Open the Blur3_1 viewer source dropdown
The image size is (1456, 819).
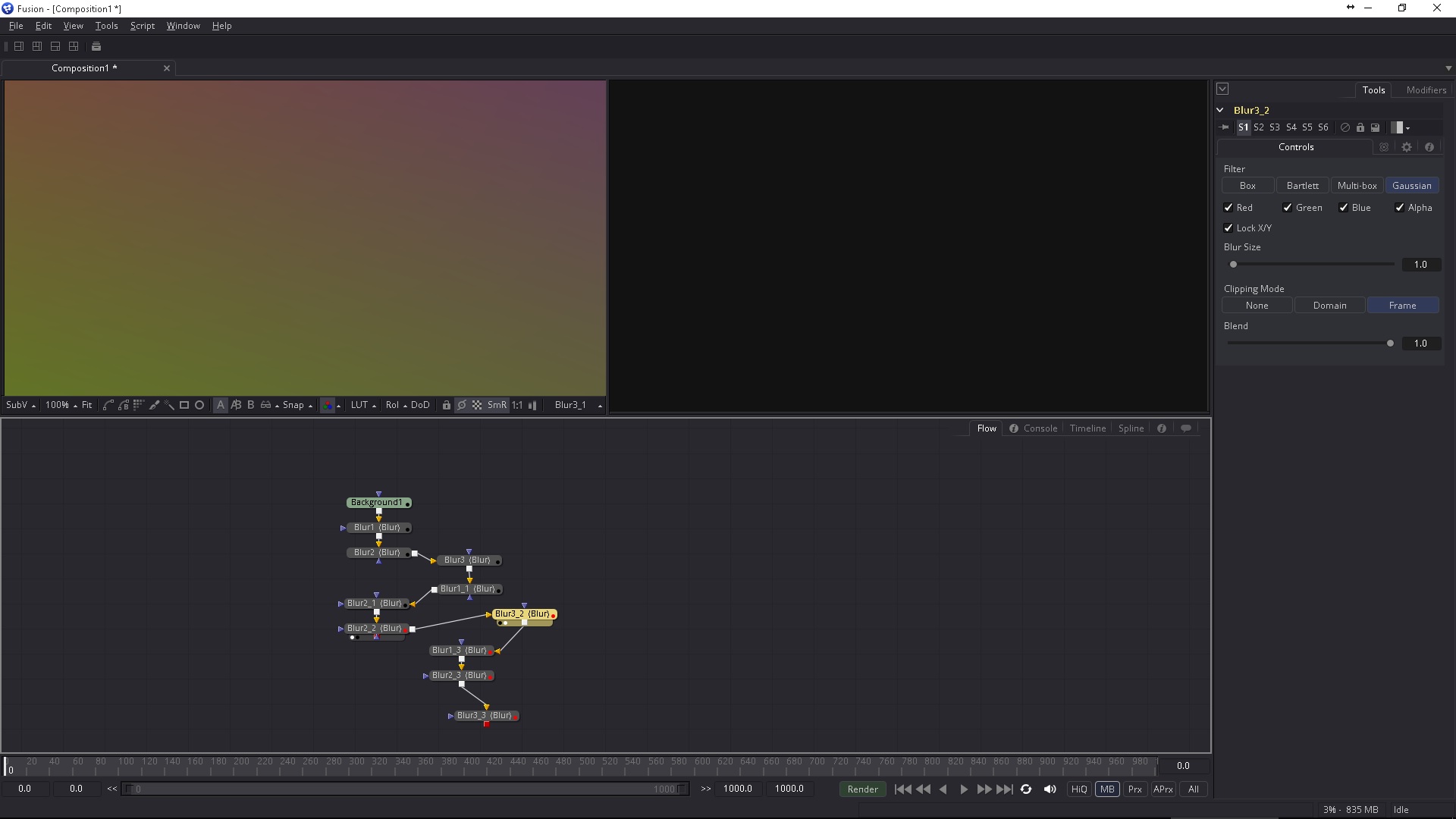tap(578, 405)
